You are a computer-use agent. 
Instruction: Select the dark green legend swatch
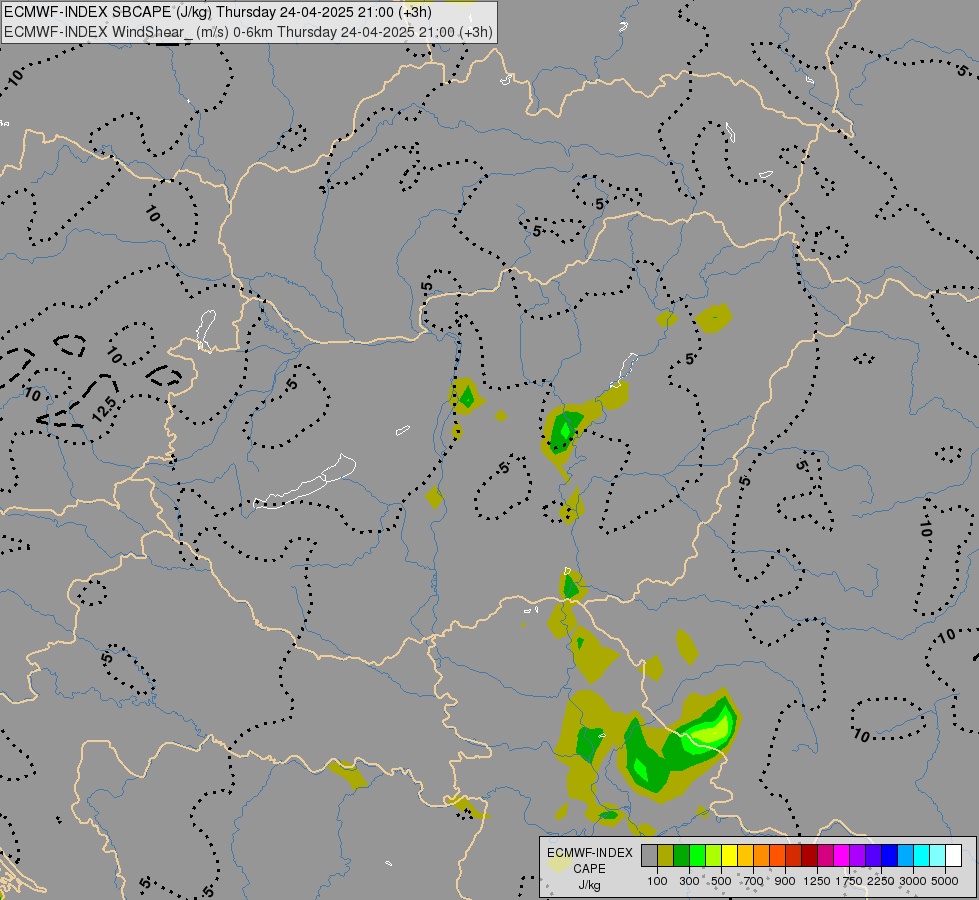(x=682, y=856)
